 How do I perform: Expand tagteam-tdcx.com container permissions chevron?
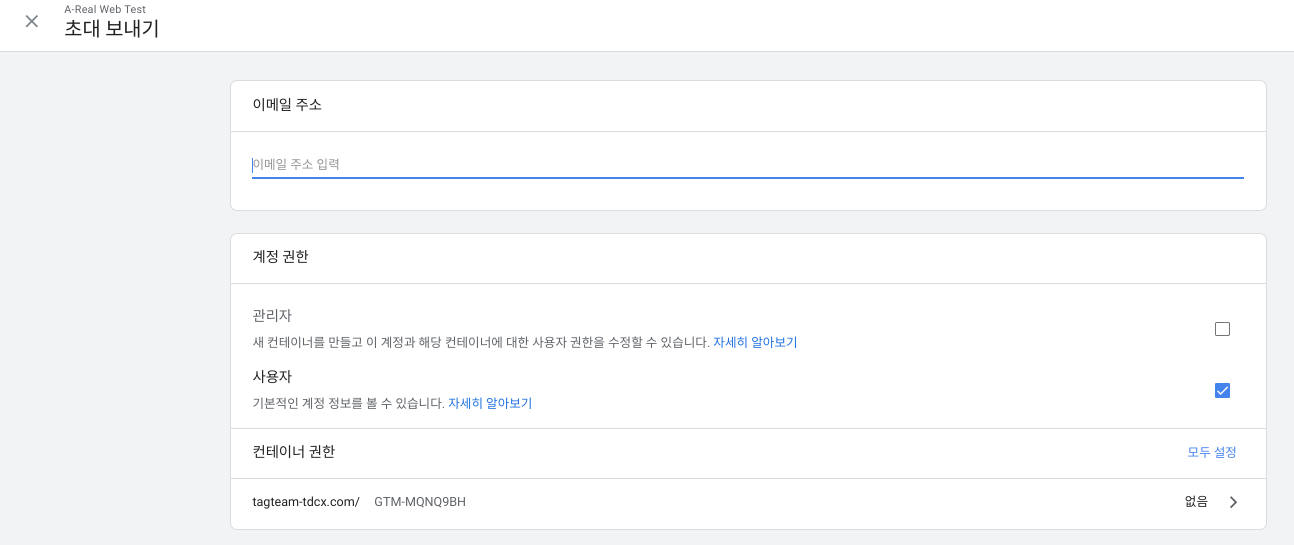click(1233, 502)
